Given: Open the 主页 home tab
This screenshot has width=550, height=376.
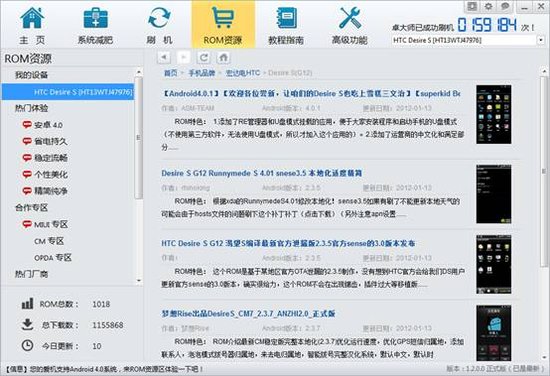Looking at the screenshot, I should (x=32, y=25).
